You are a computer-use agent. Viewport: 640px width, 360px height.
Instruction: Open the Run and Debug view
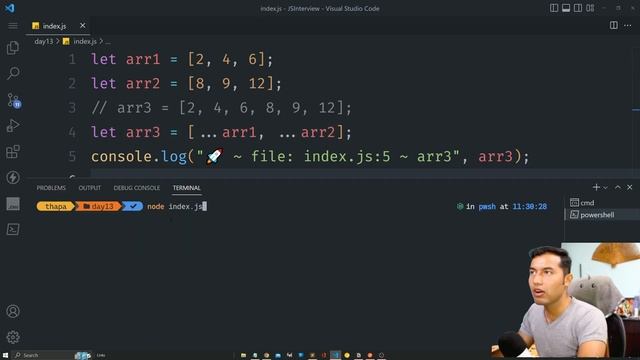pyautogui.click(x=13, y=126)
